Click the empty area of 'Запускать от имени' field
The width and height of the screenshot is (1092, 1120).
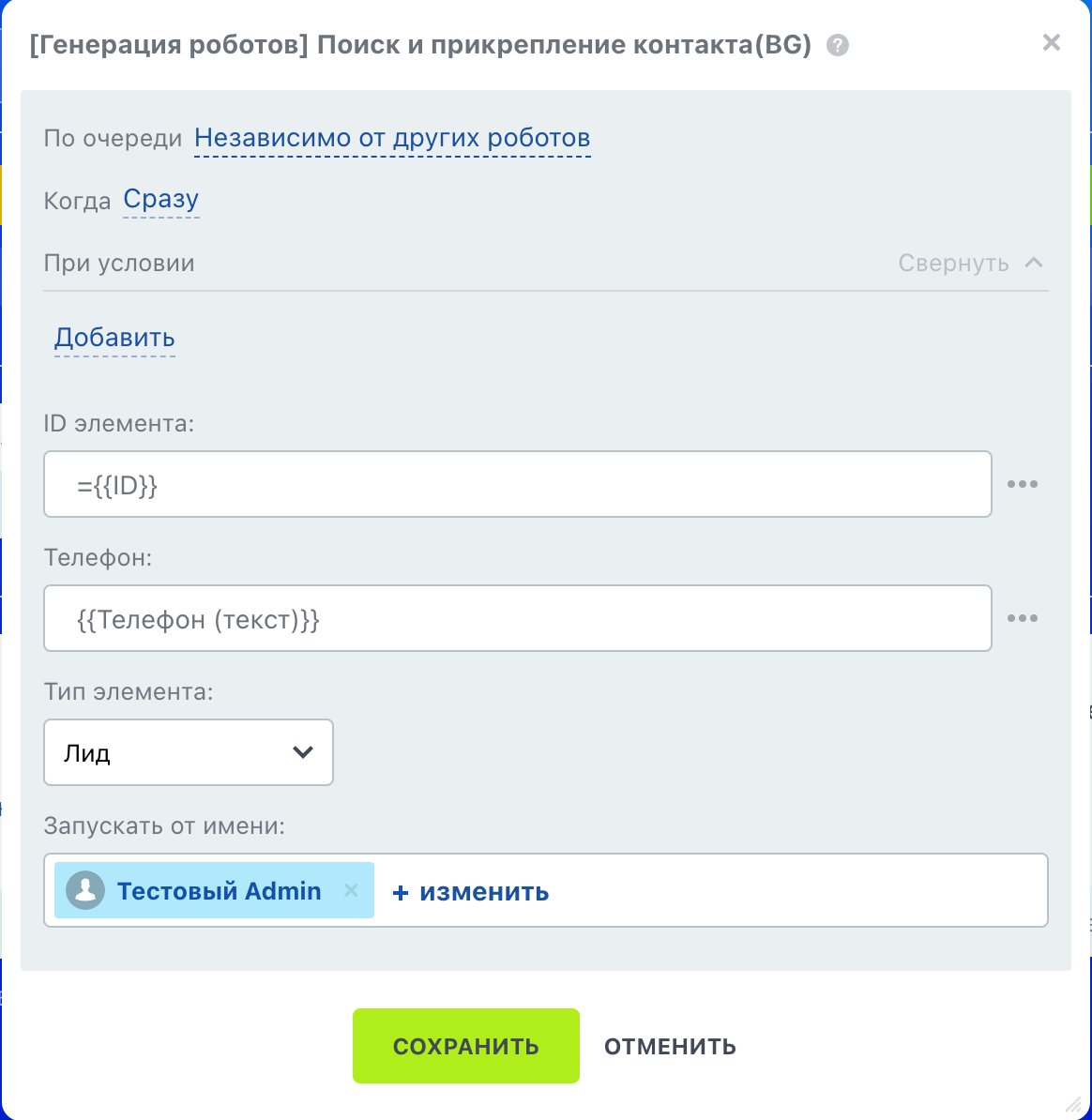[797, 890]
